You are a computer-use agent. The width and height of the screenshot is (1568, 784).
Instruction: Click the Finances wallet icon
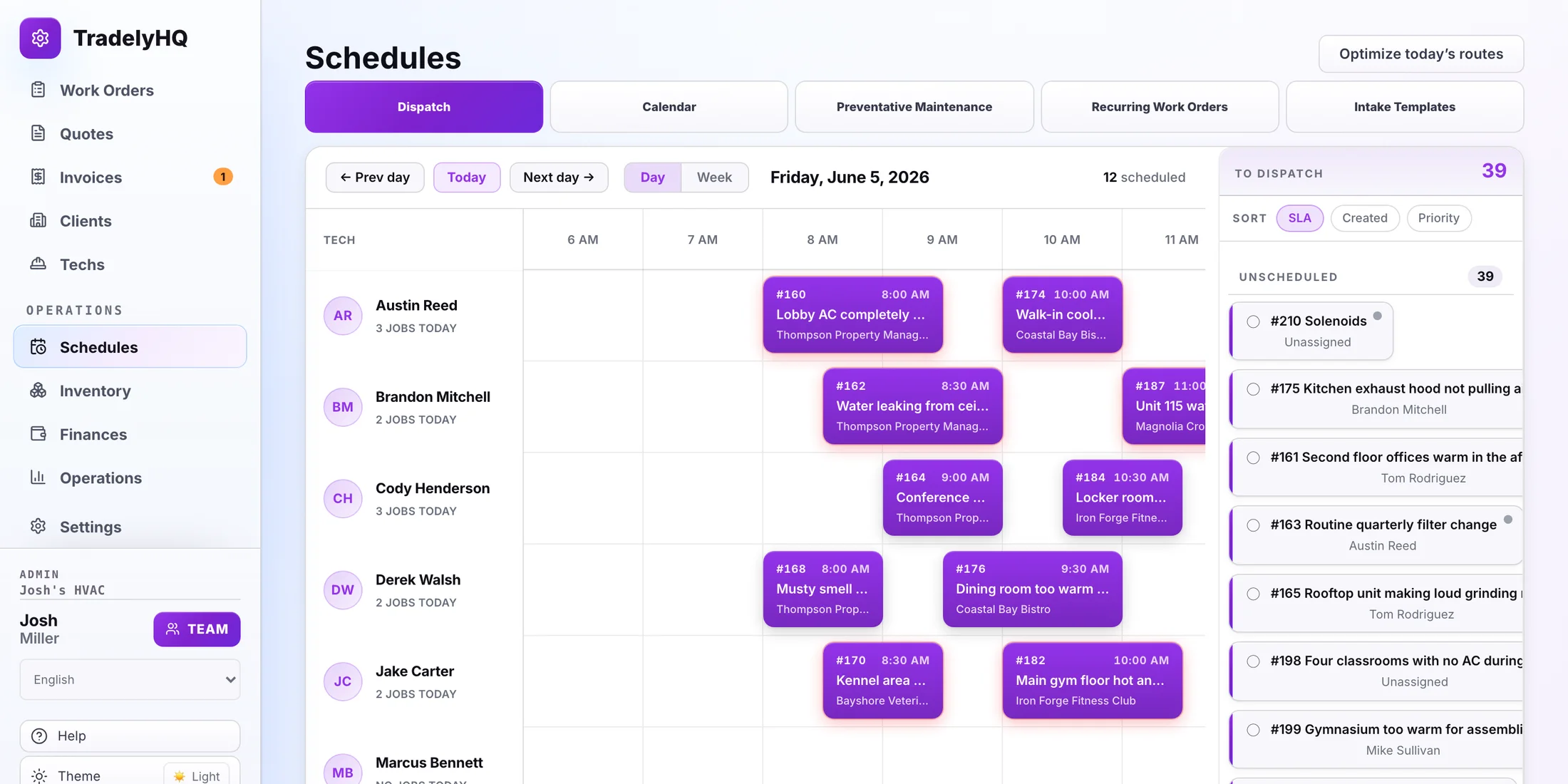pos(38,434)
